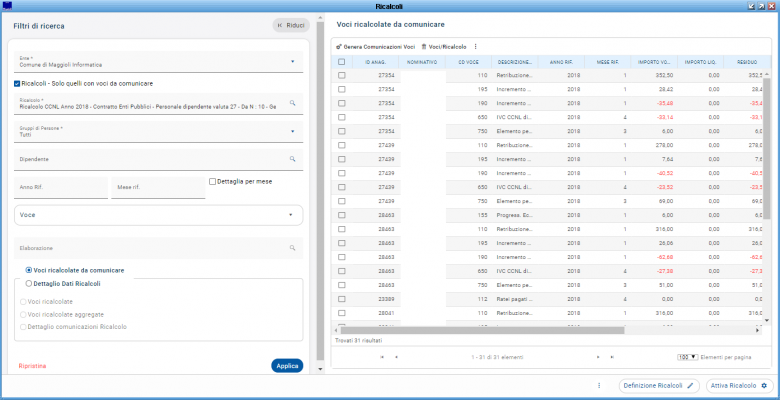780x400 pixels.
Task: Click the horizontal scrollbar of the table
Action: pos(482,330)
